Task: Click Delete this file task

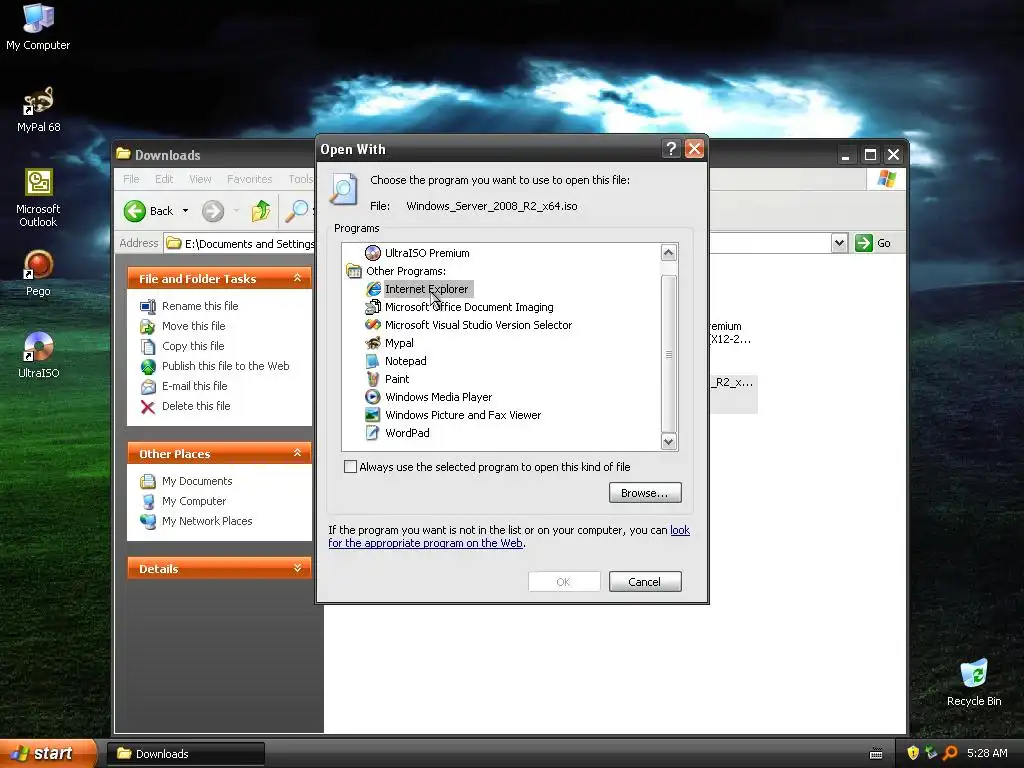Action: [x=185, y=406]
